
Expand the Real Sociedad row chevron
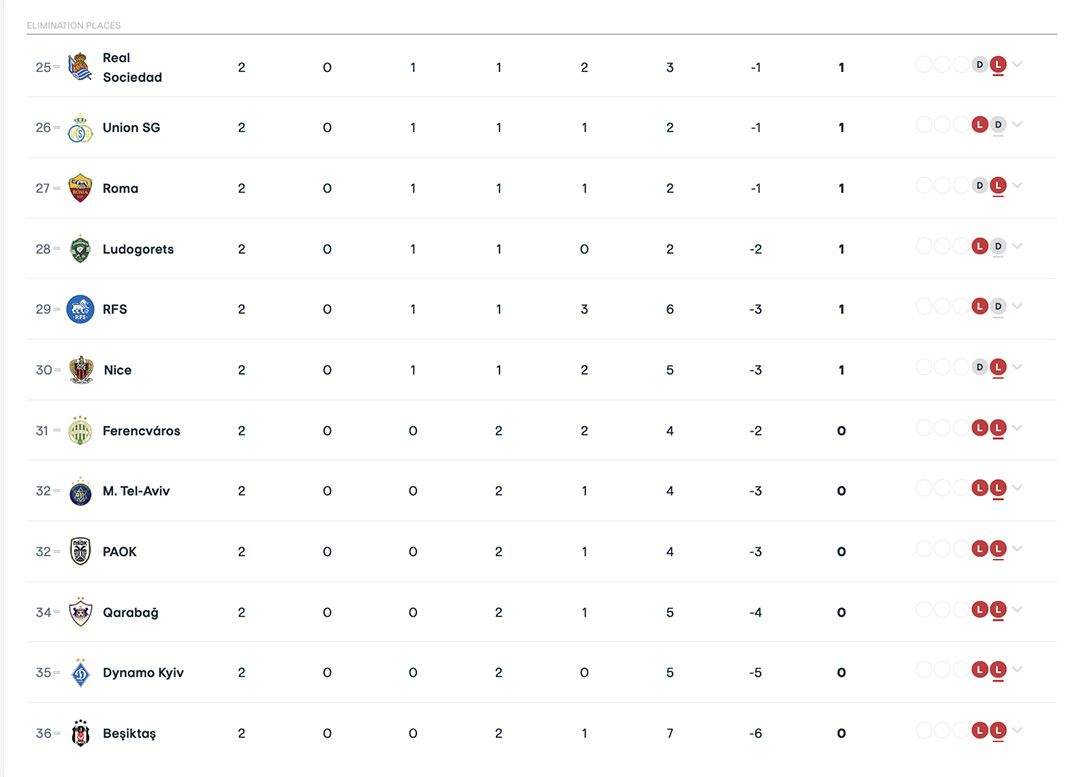tap(1017, 65)
